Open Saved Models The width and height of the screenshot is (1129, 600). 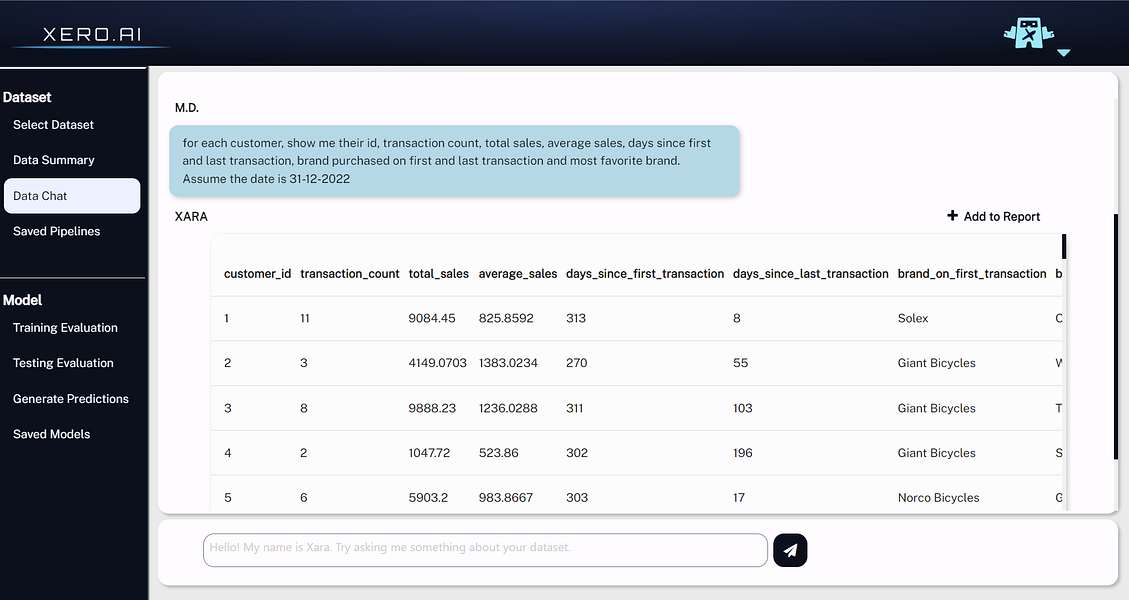click(53, 434)
